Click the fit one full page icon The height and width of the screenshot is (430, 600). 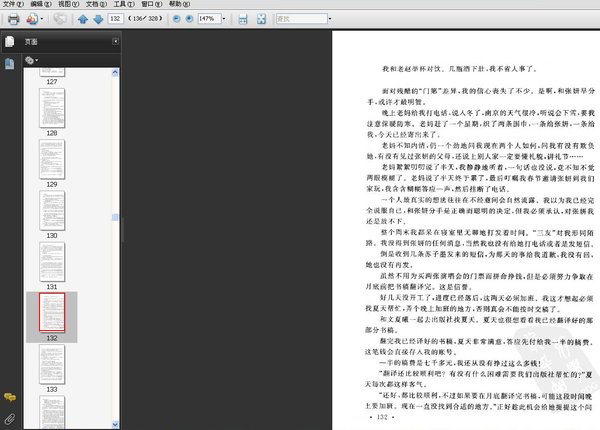click(x=260, y=19)
